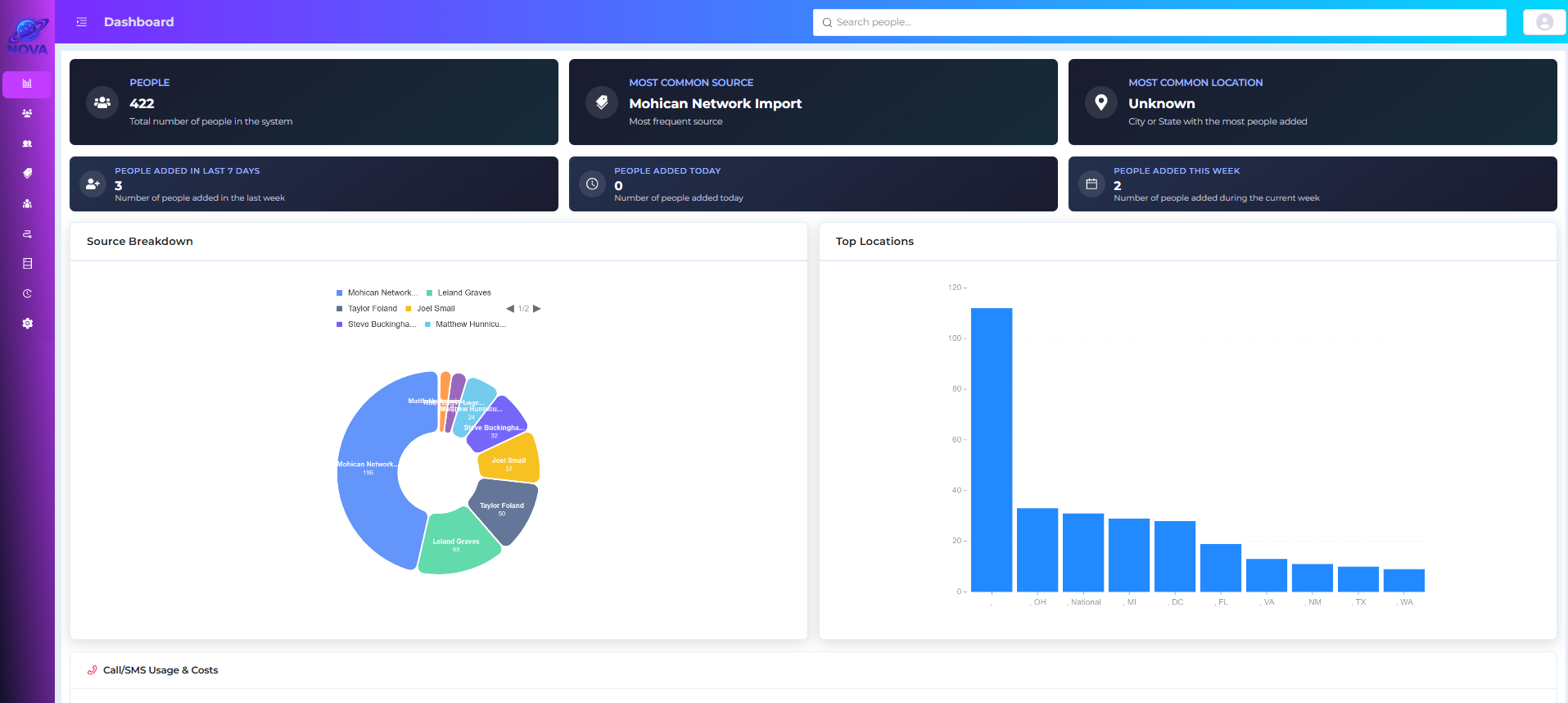Click the NOVA planet logo
The image size is (1568, 703).
tap(27, 36)
